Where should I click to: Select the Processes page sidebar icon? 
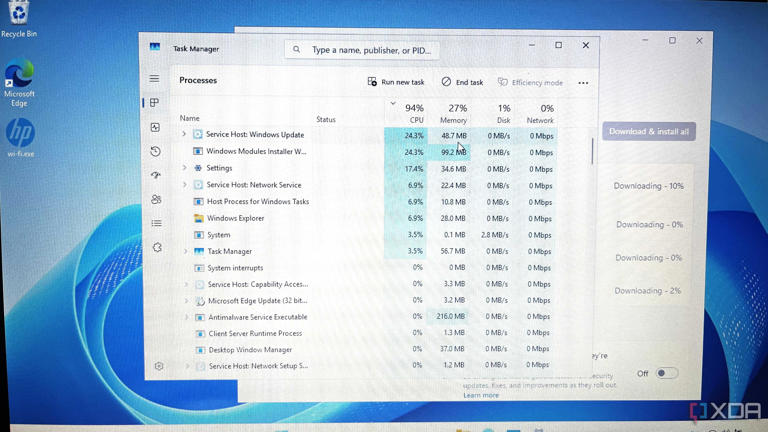point(155,102)
